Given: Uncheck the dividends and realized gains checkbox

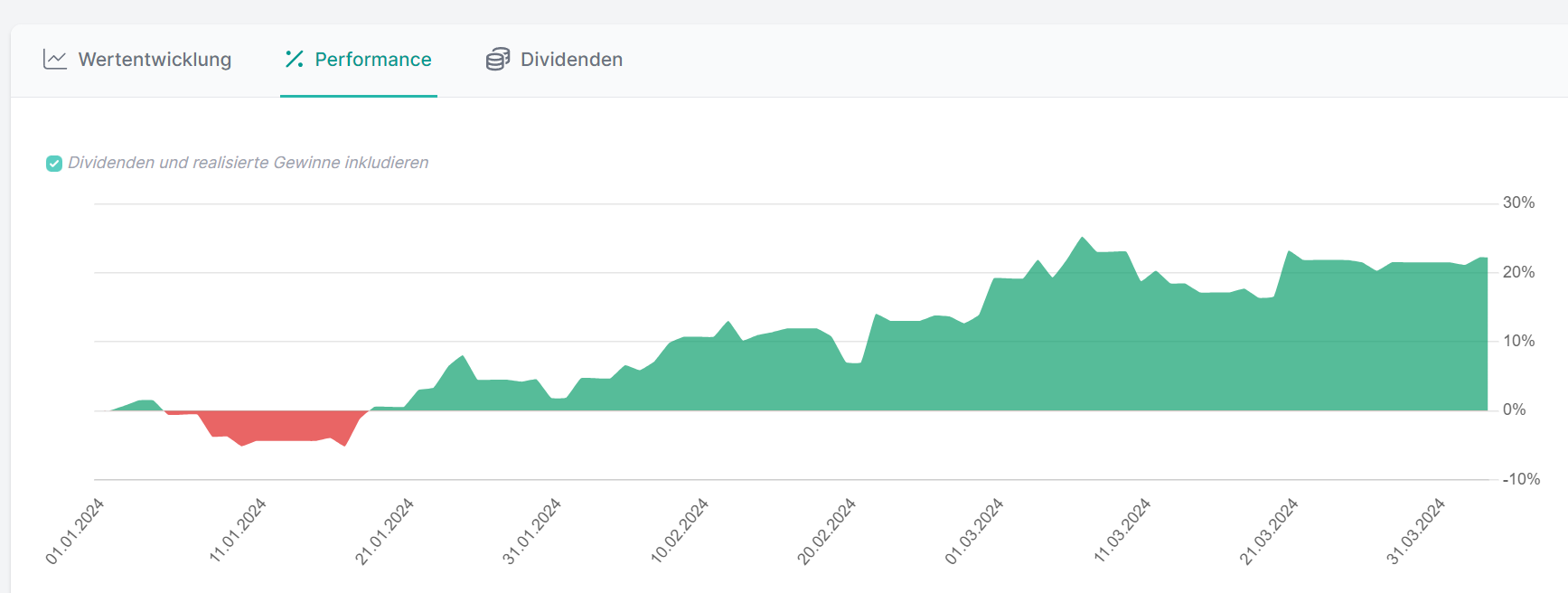Looking at the screenshot, I should click(x=54, y=164).
